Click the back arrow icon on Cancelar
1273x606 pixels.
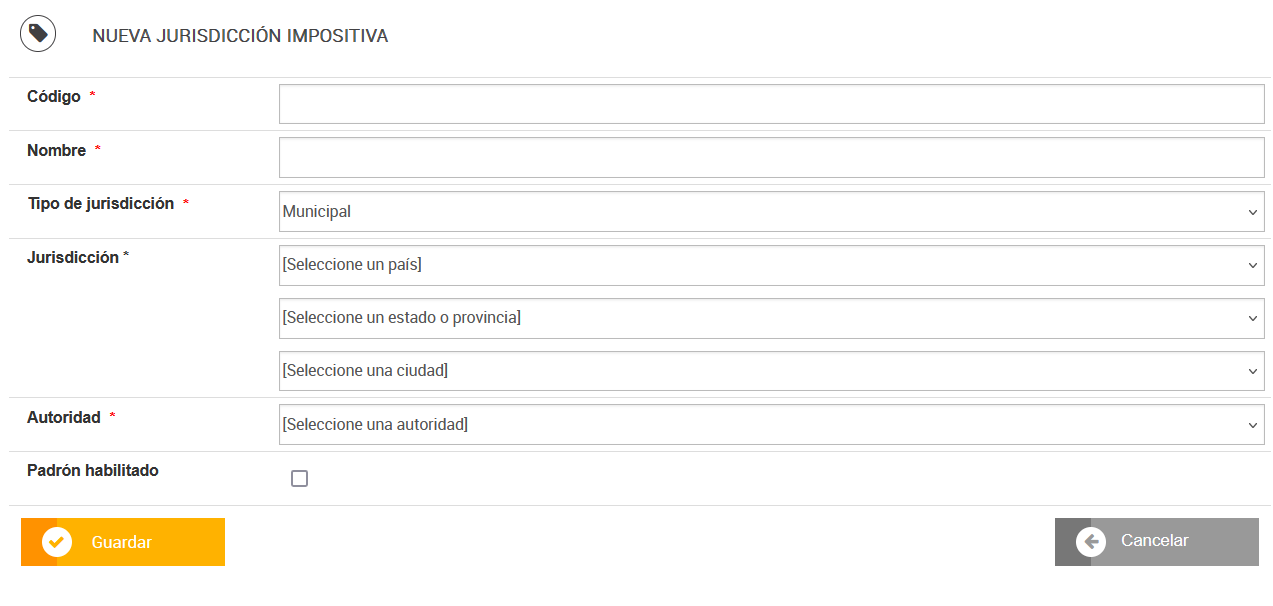(x=1091, y=542)
